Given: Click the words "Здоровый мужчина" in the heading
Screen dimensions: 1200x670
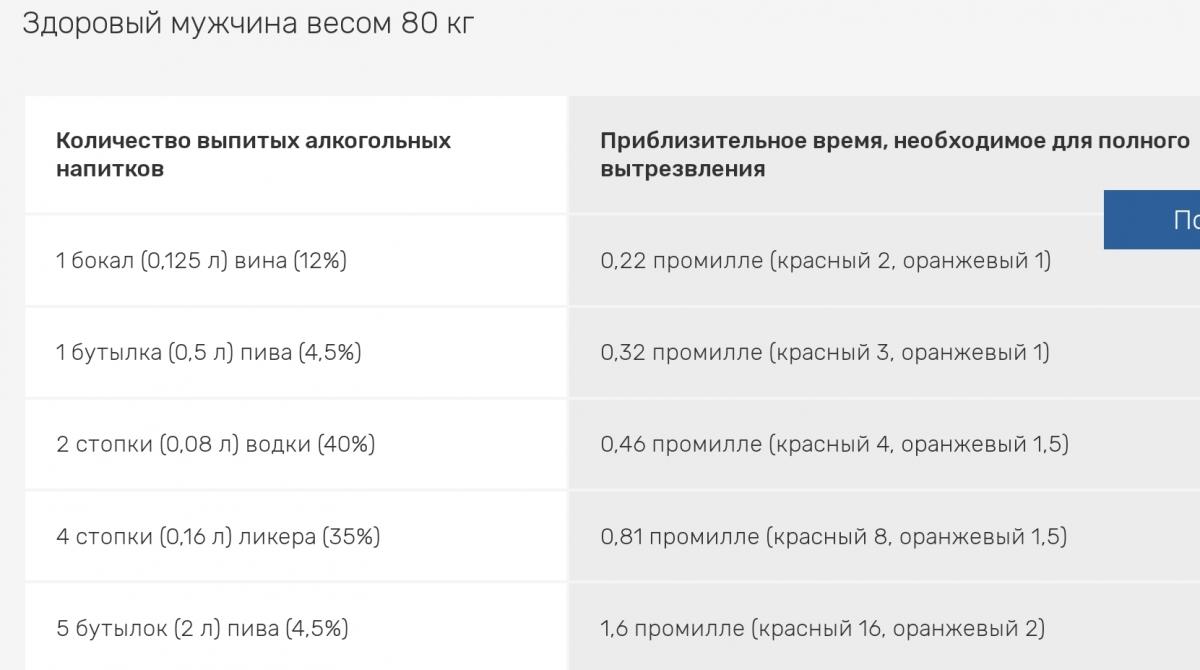Looking at the screenshot, I should tap(160, 23).
